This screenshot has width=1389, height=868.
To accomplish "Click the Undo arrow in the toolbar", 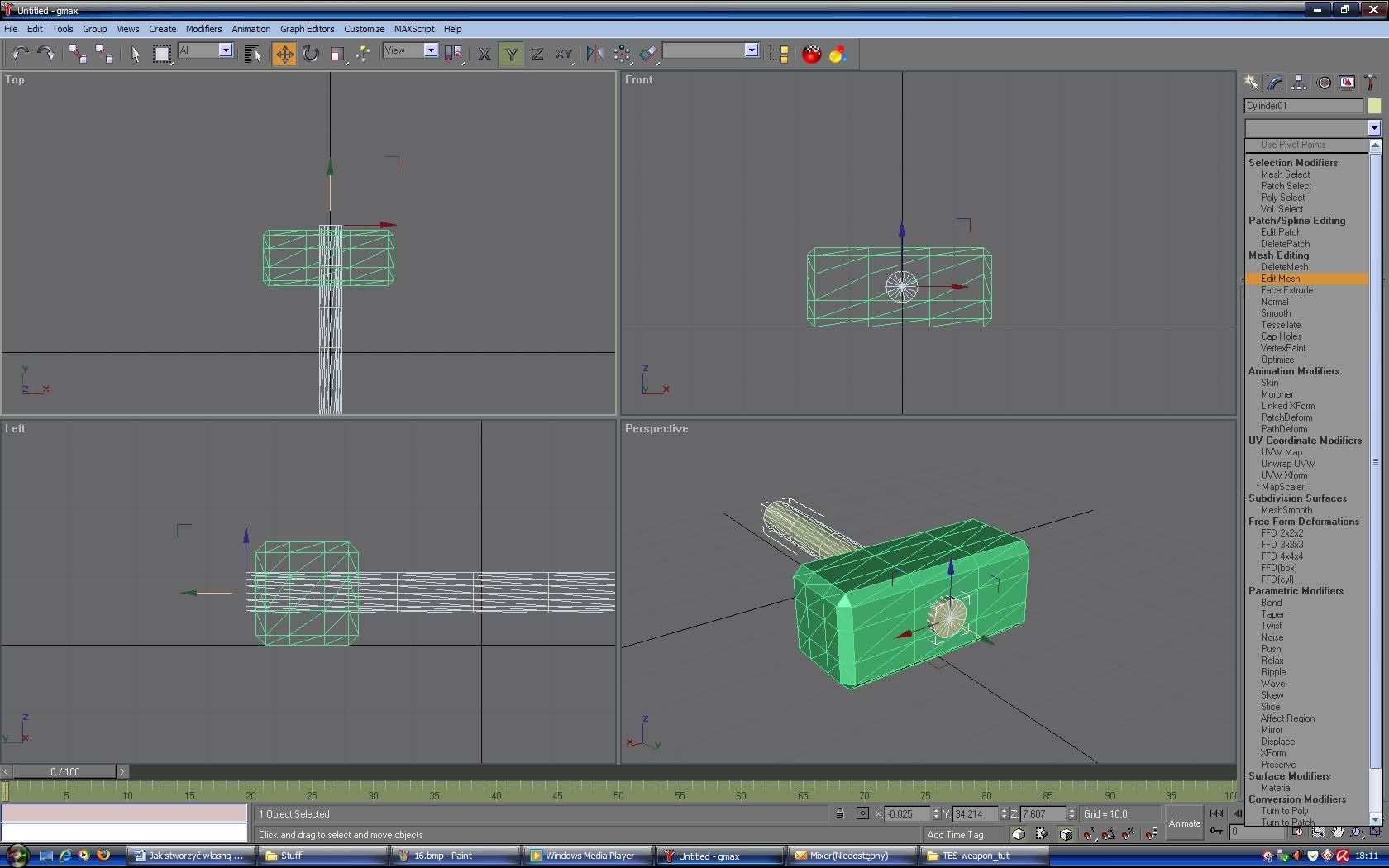I will [x=20, y=54].
